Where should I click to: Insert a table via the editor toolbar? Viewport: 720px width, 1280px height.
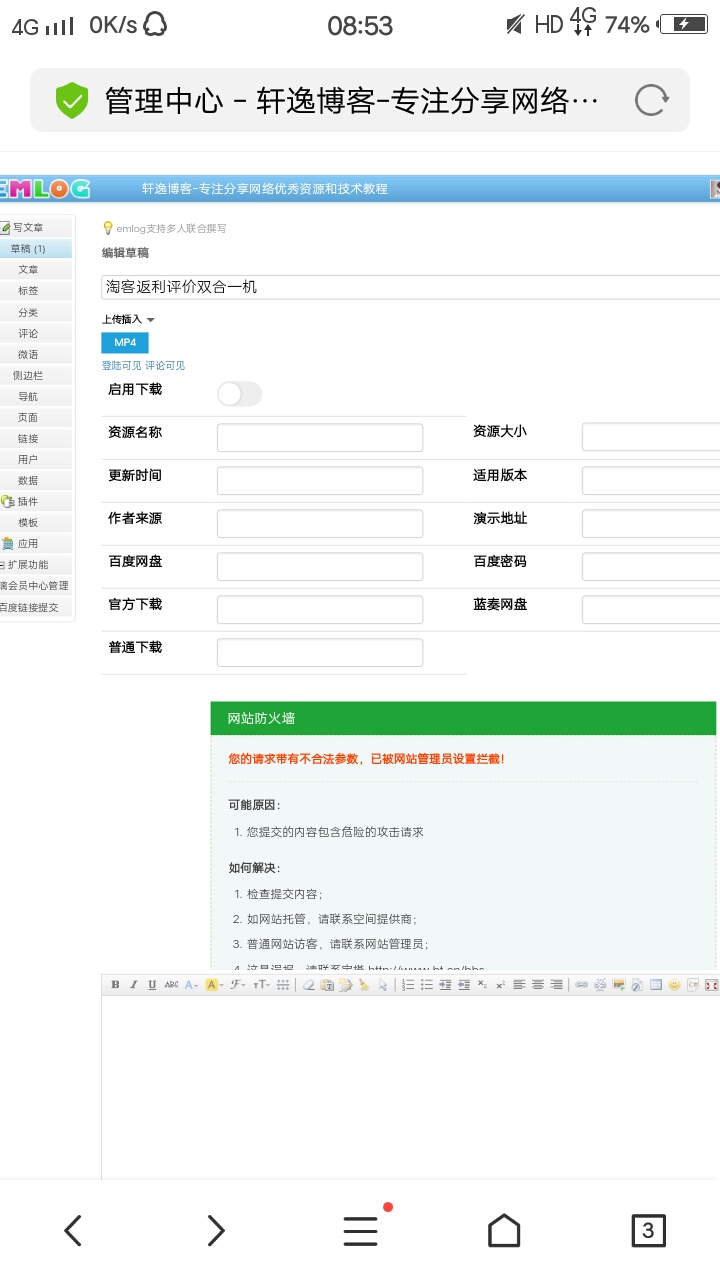(x=655, y=985)
